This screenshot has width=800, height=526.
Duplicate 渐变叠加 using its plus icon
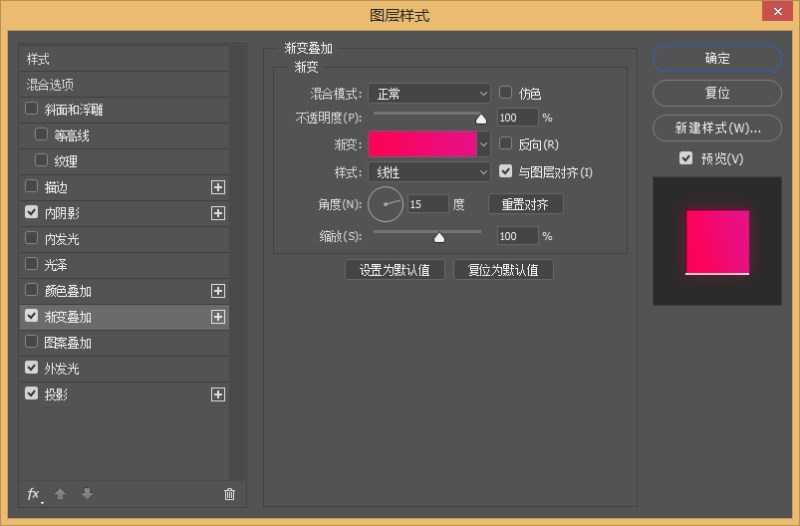[x=218, y=317]
